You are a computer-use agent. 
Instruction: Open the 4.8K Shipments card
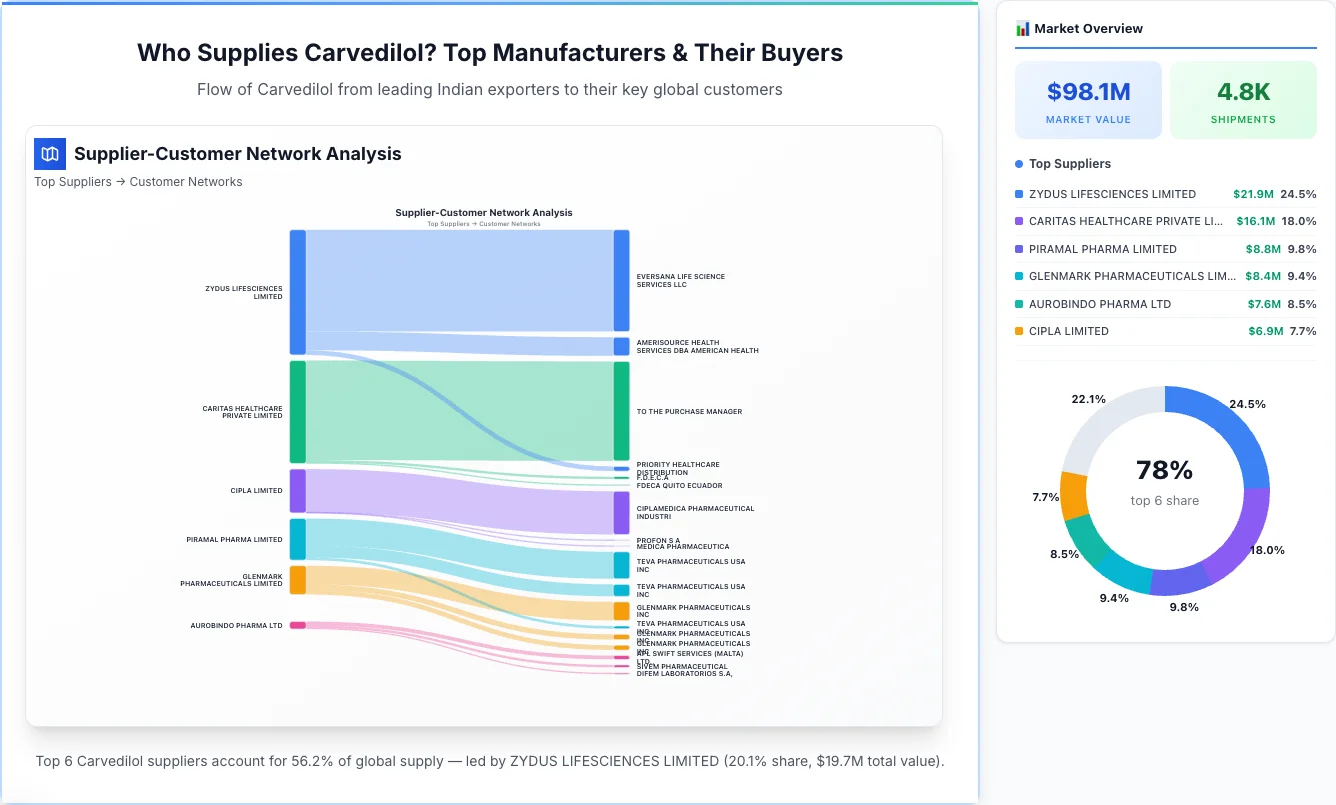1243,99
